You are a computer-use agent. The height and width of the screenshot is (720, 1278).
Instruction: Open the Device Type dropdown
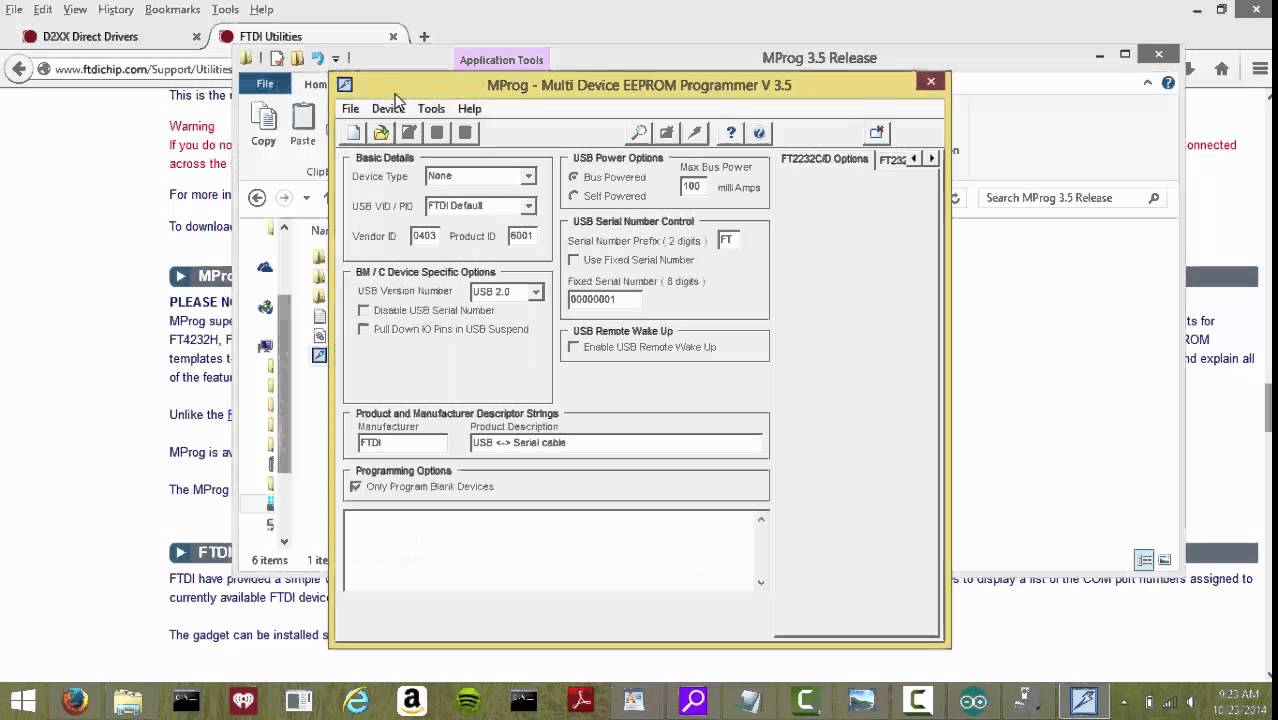click(x=528, y=176)
